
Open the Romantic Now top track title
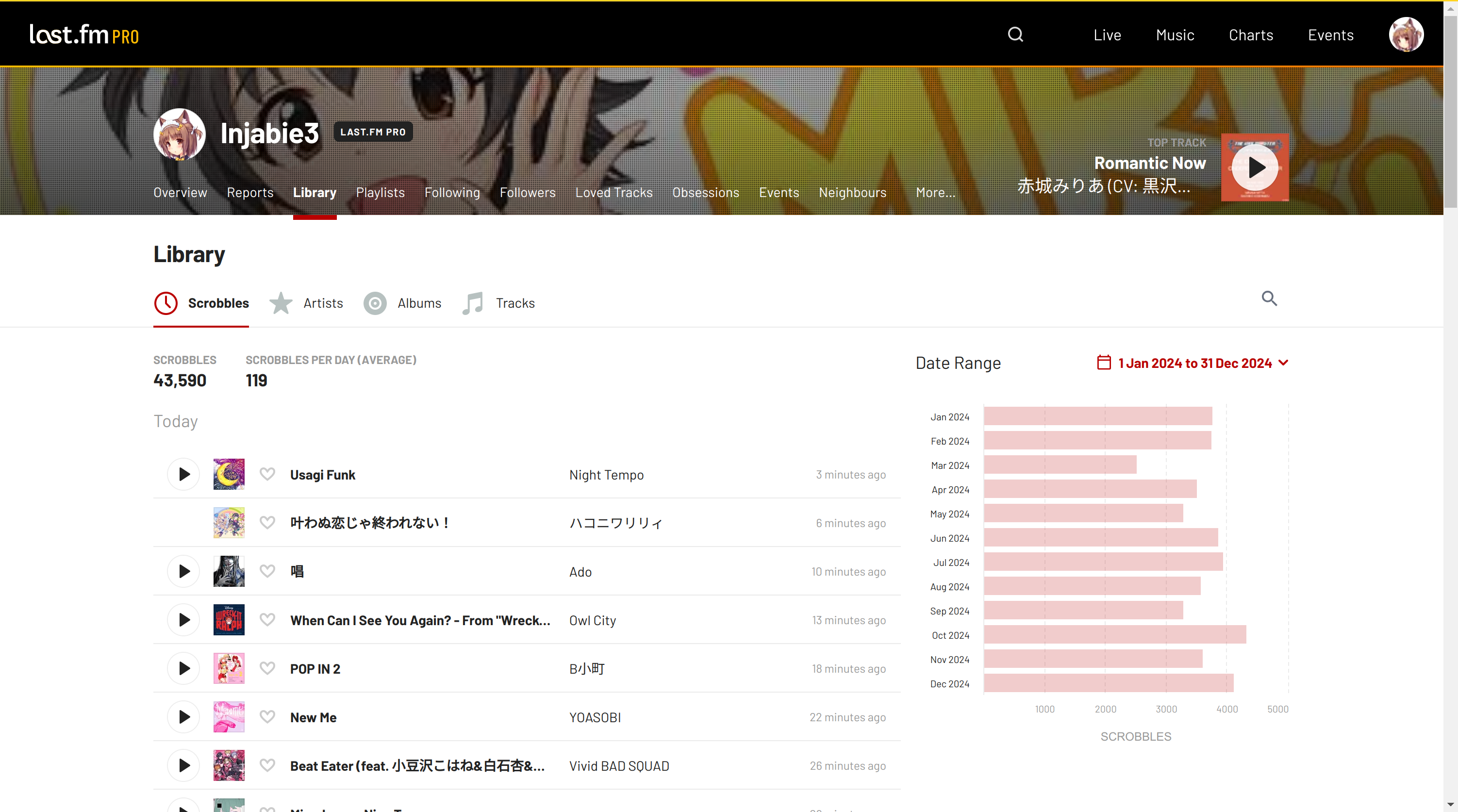pyautogui.click(x=1149, y=163)
